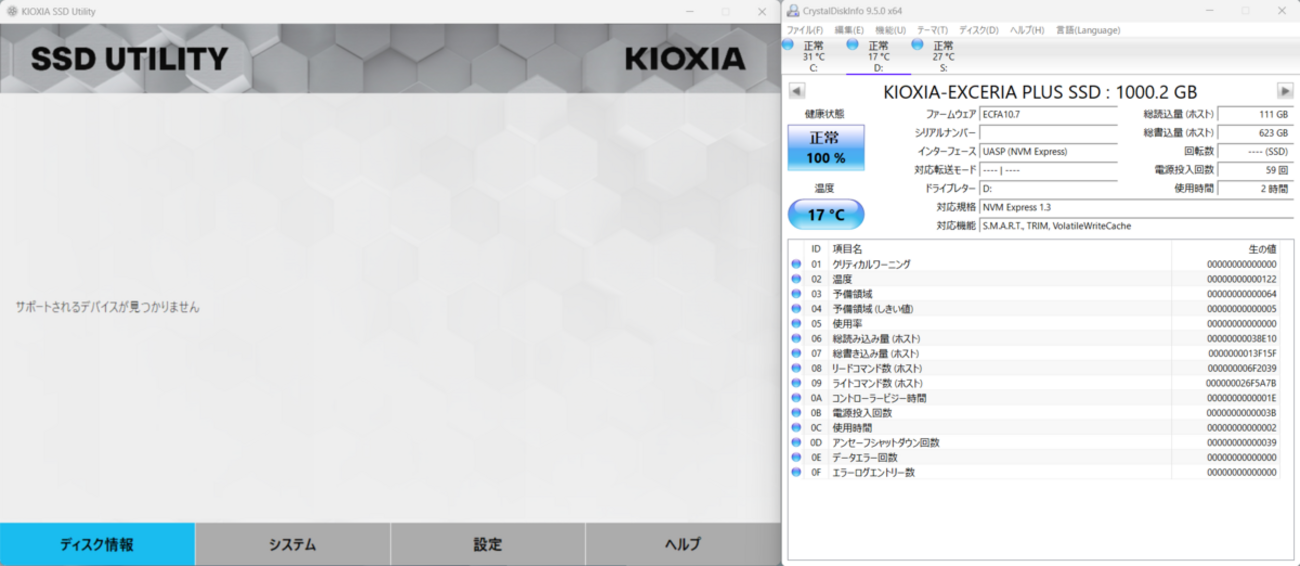Click status orb for 0F エラーログエントリー数 row

tap(797, 472)
